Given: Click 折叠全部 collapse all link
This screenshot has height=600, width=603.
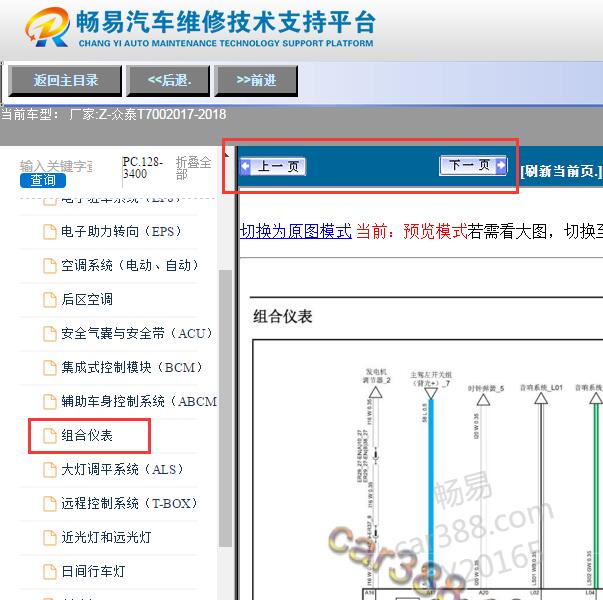Looking at the screenshot, I should coord(193,168).
